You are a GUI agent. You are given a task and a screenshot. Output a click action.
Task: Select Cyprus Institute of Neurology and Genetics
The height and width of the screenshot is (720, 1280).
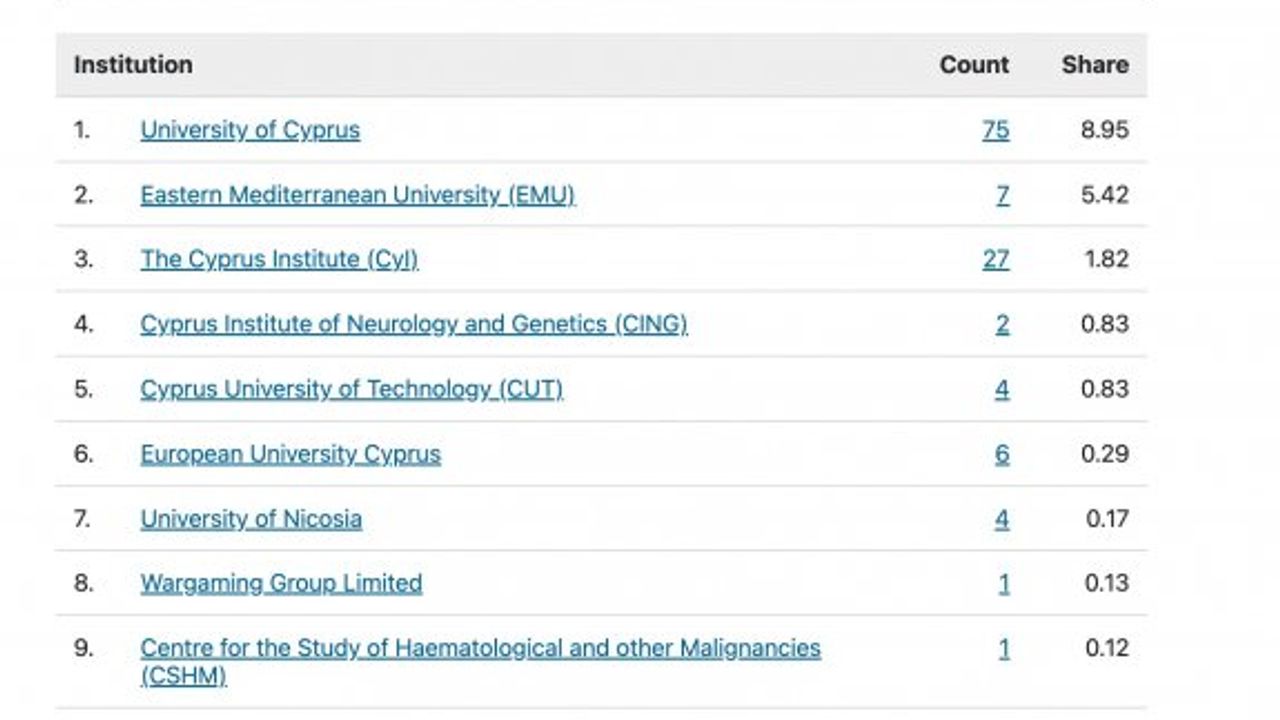coord(413,324)
